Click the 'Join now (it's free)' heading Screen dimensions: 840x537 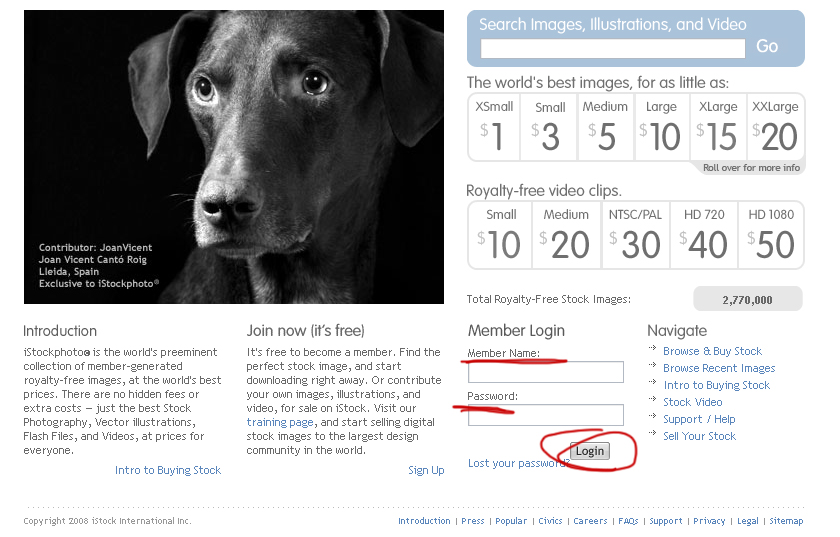pos(305,331)
